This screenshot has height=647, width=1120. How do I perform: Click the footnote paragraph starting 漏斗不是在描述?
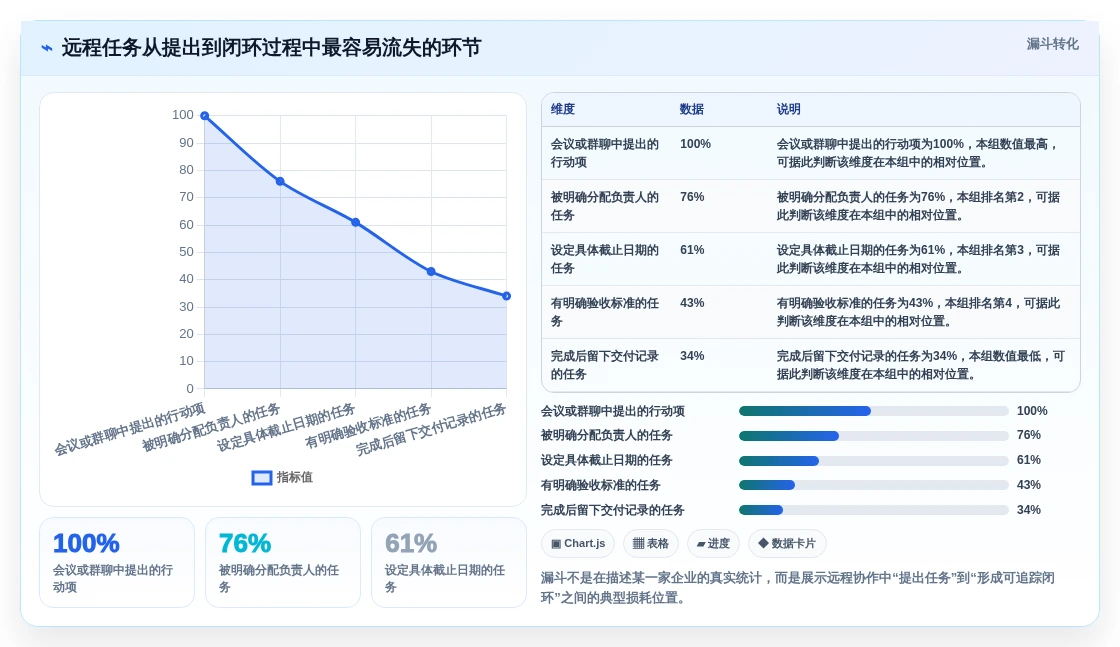click(798, 588)
